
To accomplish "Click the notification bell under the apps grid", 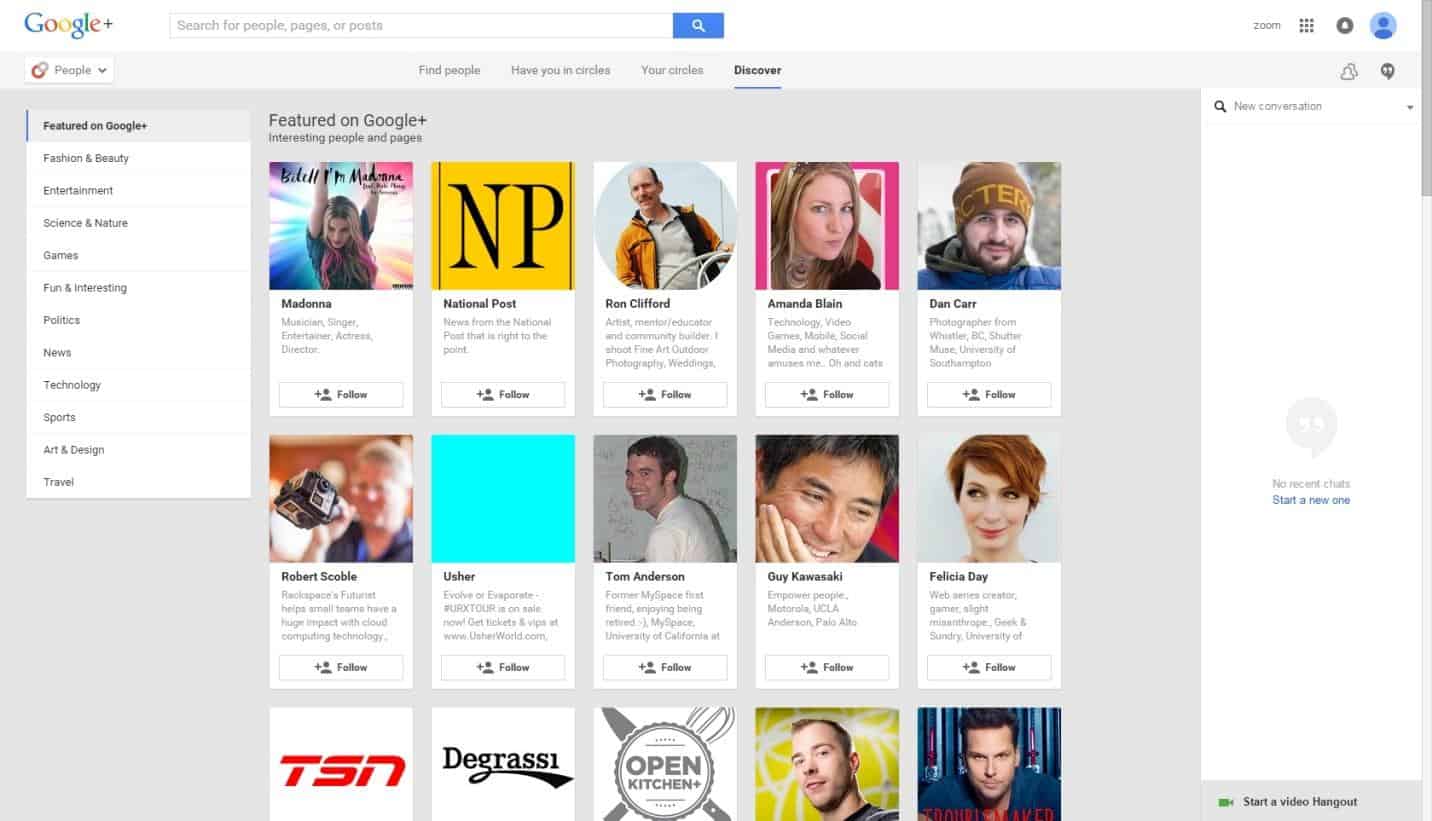I will tap(1349, 71).
